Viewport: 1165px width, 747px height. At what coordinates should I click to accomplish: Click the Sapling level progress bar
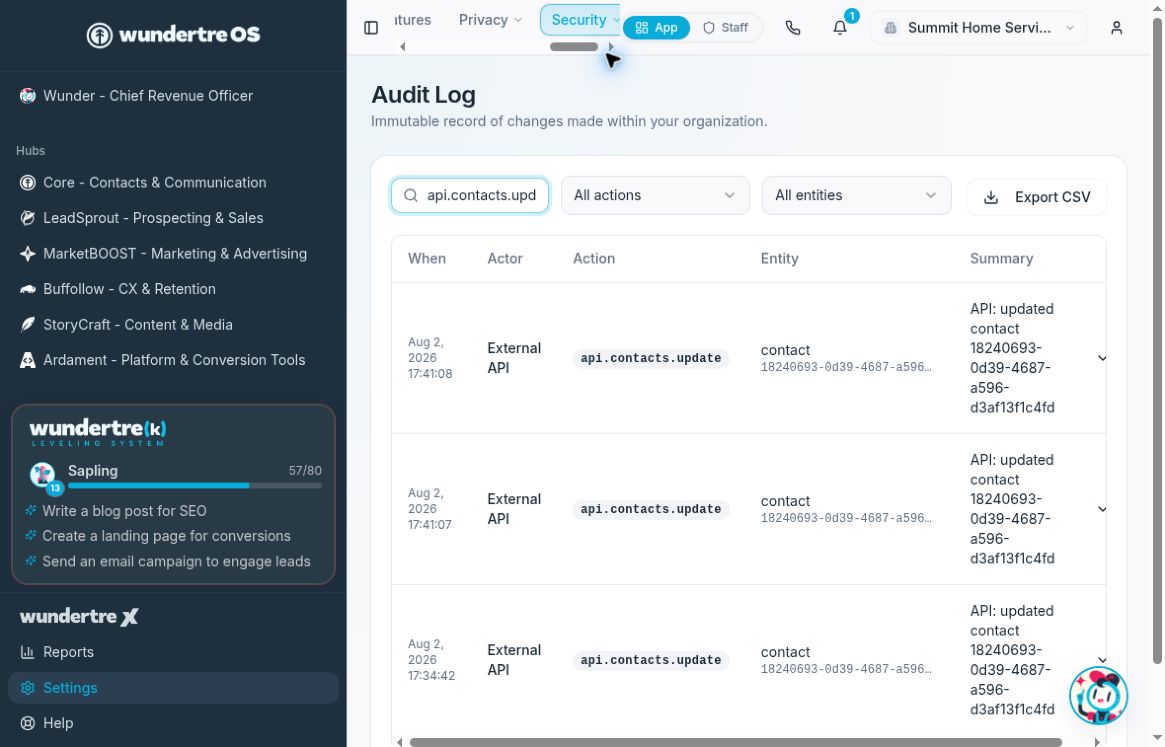tap(195, 485)
